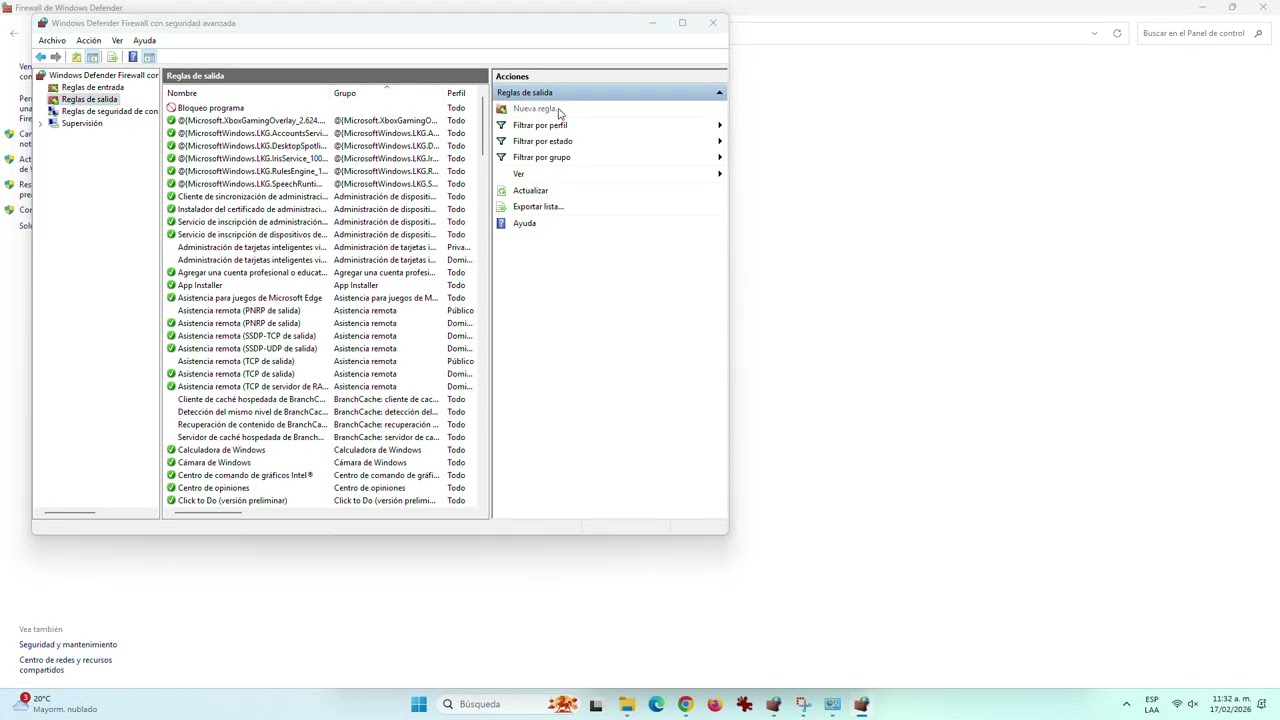Toggle the show/hide console tree icon

(93, 57)
